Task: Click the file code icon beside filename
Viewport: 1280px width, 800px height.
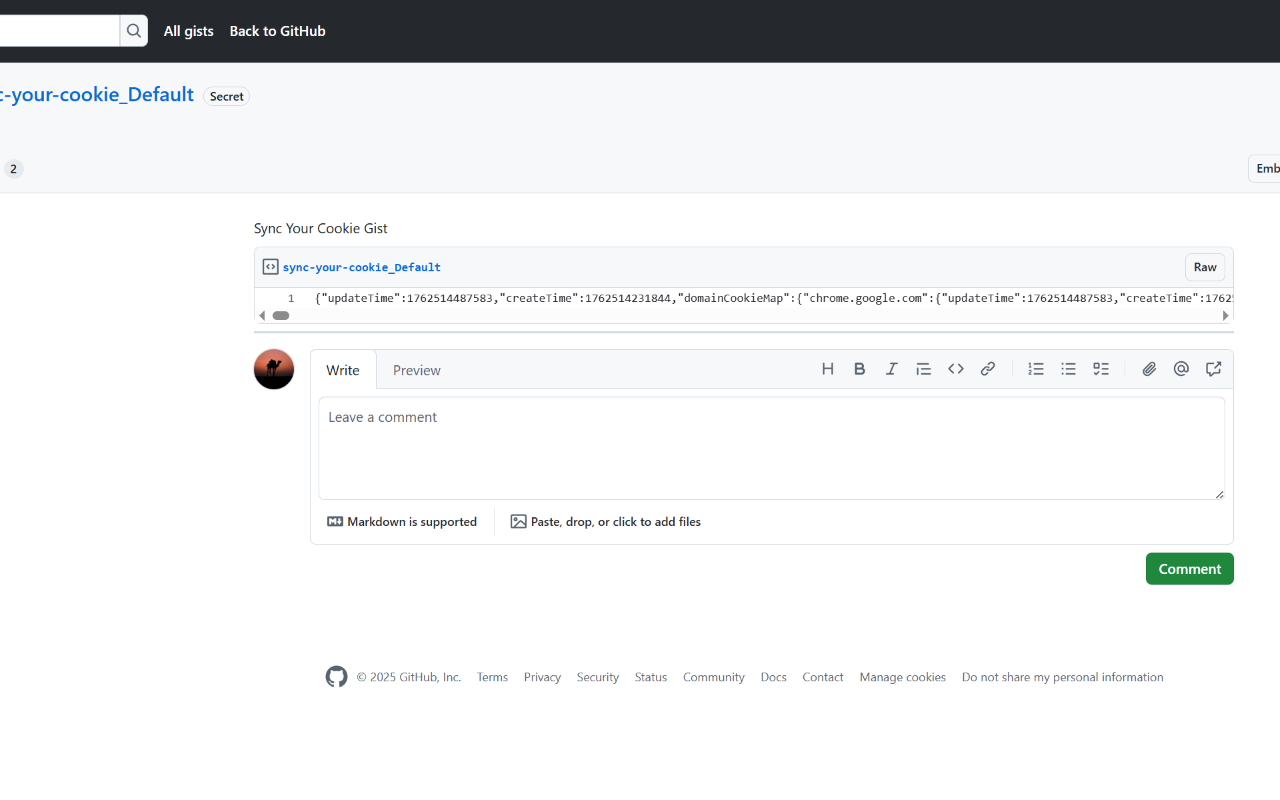Action: pyautogui.click(x=270, y=267)
